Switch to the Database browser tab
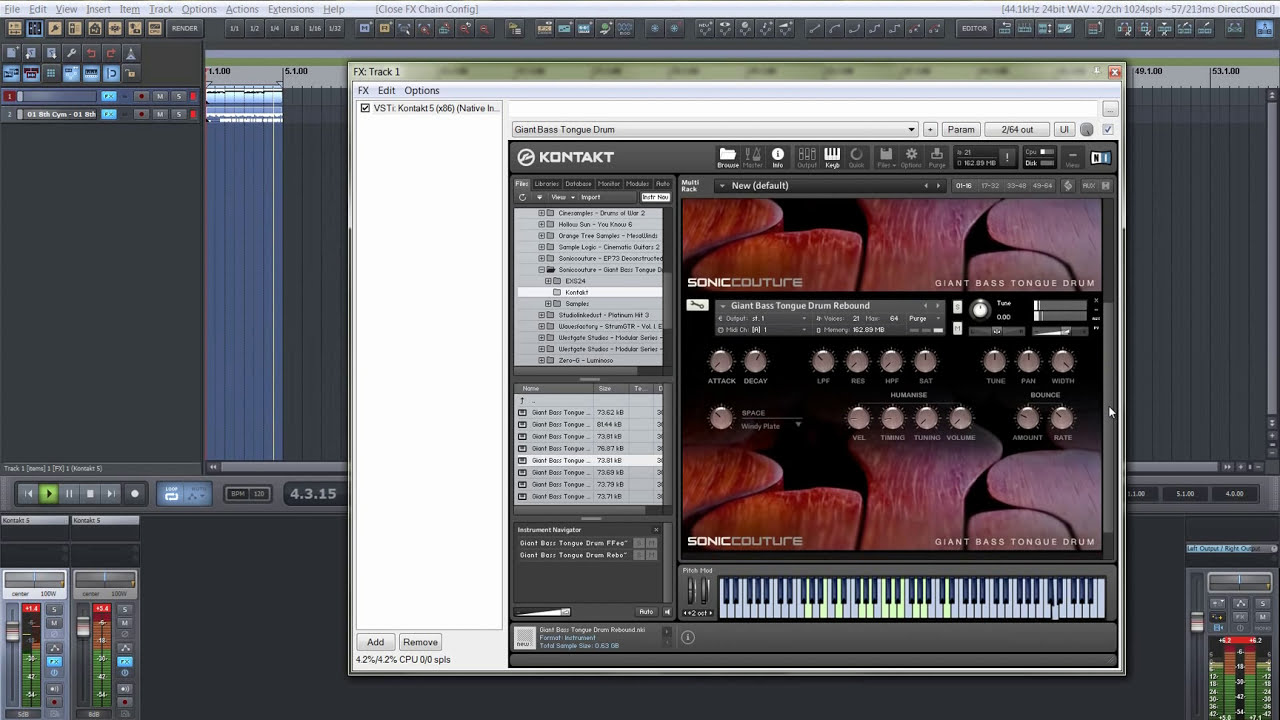The image size is (1280, 720). 578,184
